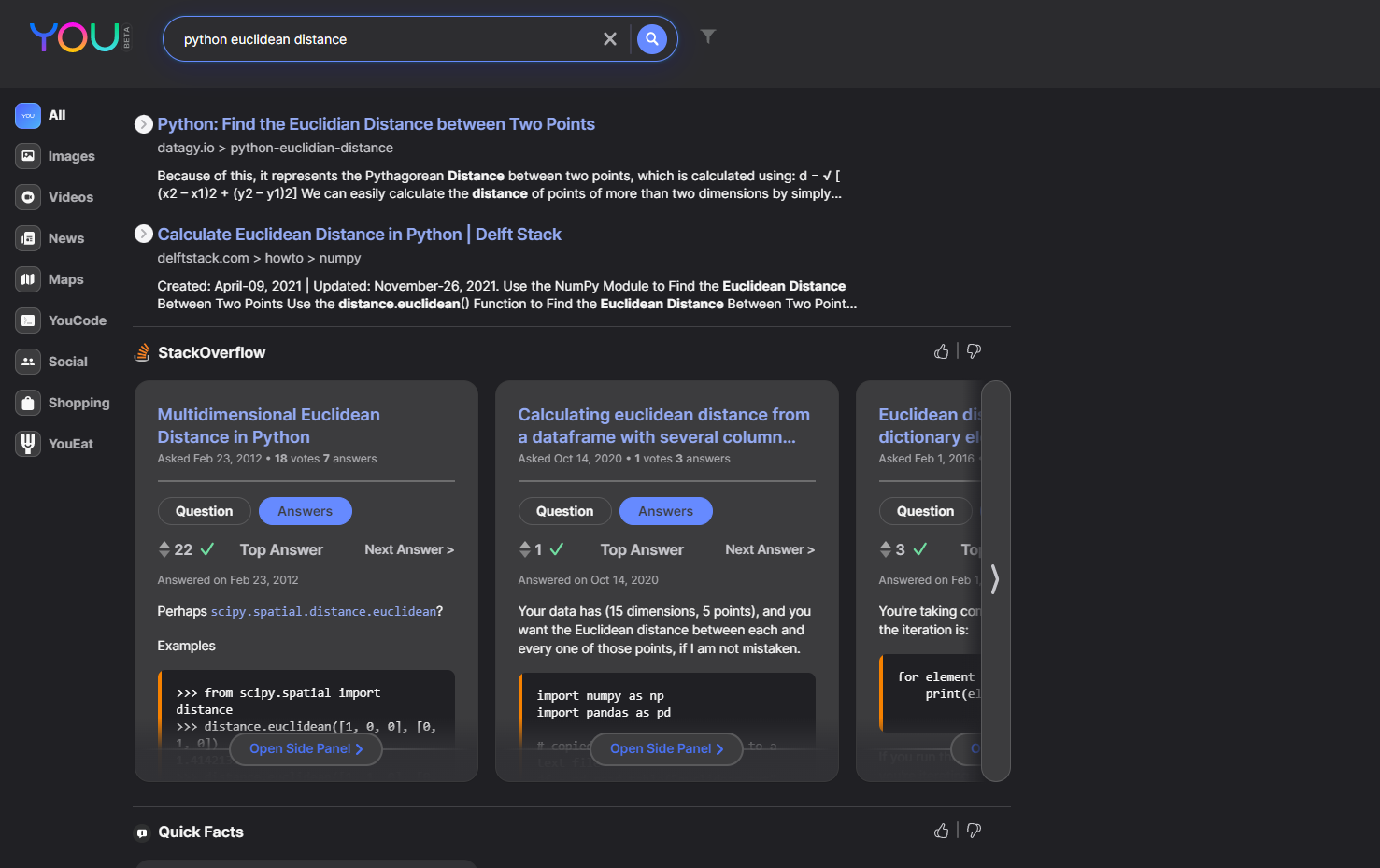
Task: Expand the datagy.io result preview arrow
Action: (144, 124)
